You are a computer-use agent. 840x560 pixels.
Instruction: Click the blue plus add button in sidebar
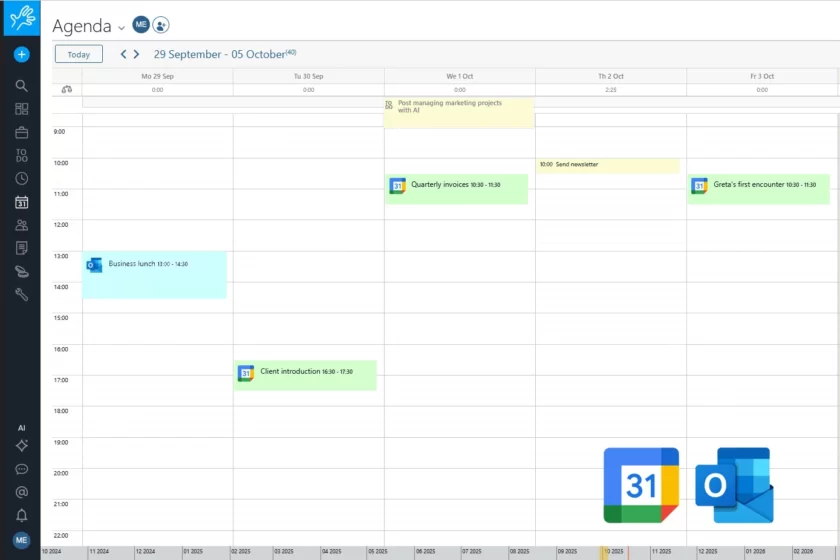coord(21,55)
